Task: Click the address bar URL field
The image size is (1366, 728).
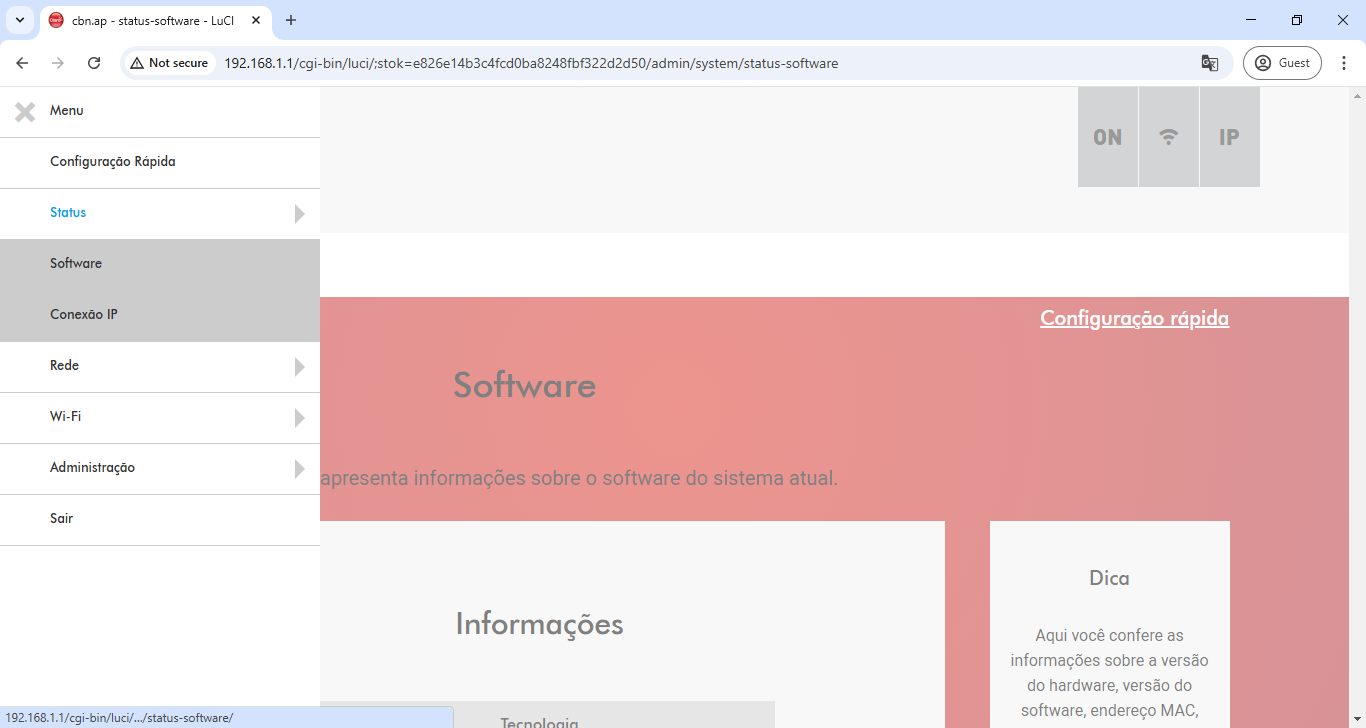Action: [x=600, y=63]
